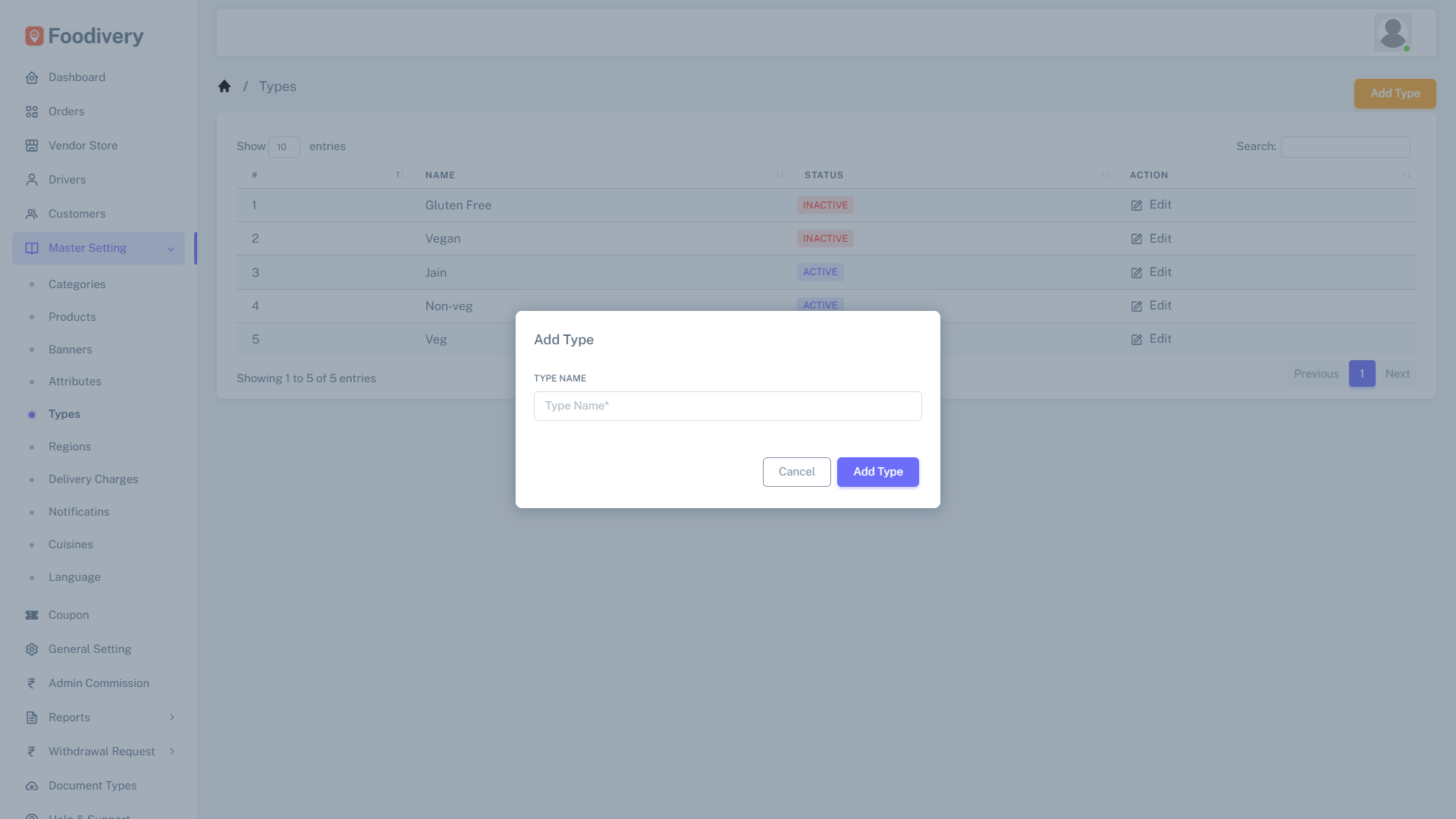The width and height of the screenshot is (1456, 819).
Task: Click Add Type in the modal
Action: [877, 472]
